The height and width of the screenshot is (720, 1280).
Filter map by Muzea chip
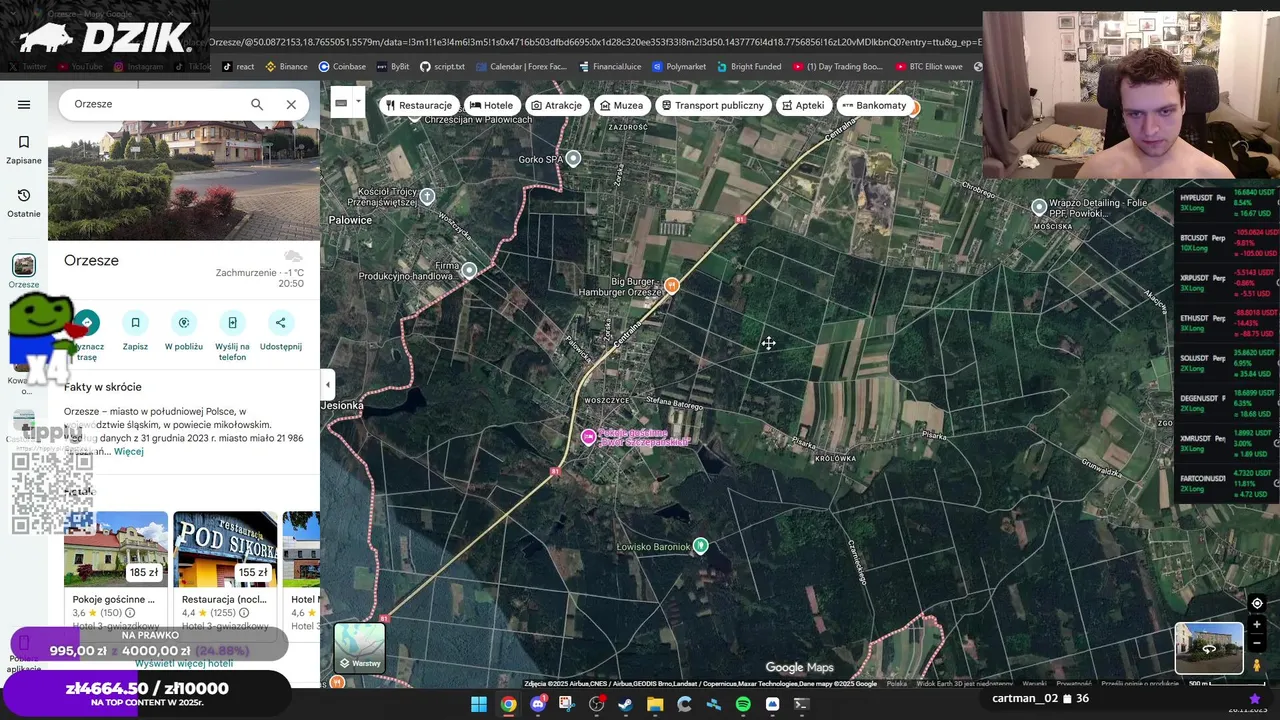[621, 105]
